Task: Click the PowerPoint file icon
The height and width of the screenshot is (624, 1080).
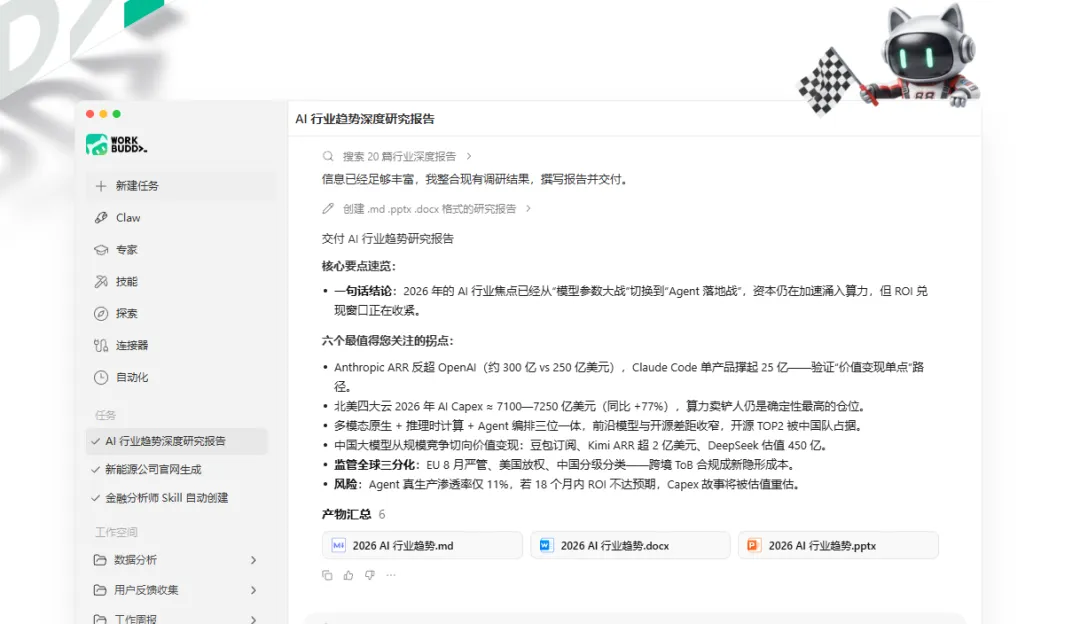Action: click(x=754, y=545)
